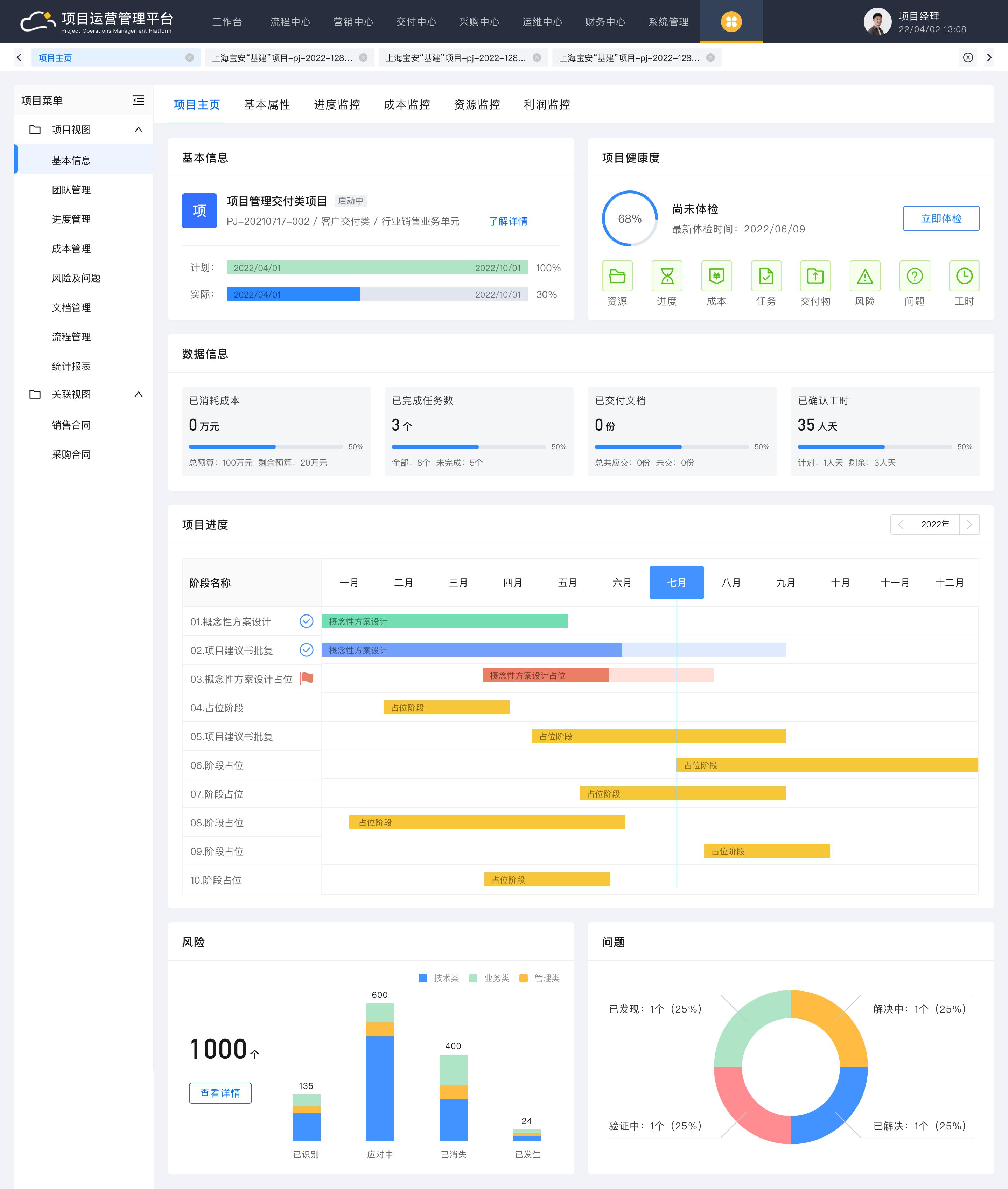Click the 问题 question mark icon
The image size is (1008, 1189).
[914, 276]
